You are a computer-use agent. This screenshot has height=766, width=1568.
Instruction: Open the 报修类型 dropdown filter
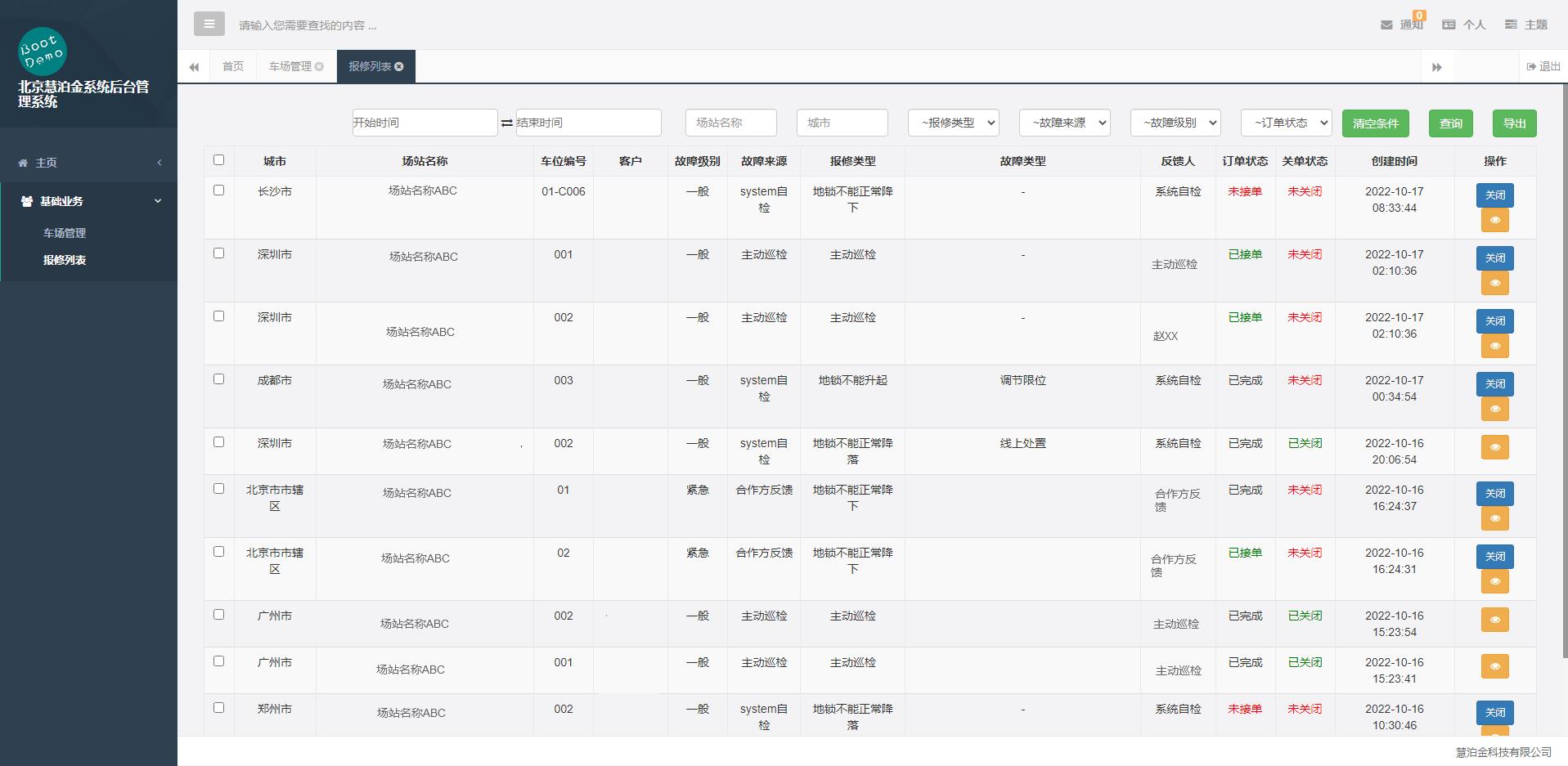(x=953, y=123)
